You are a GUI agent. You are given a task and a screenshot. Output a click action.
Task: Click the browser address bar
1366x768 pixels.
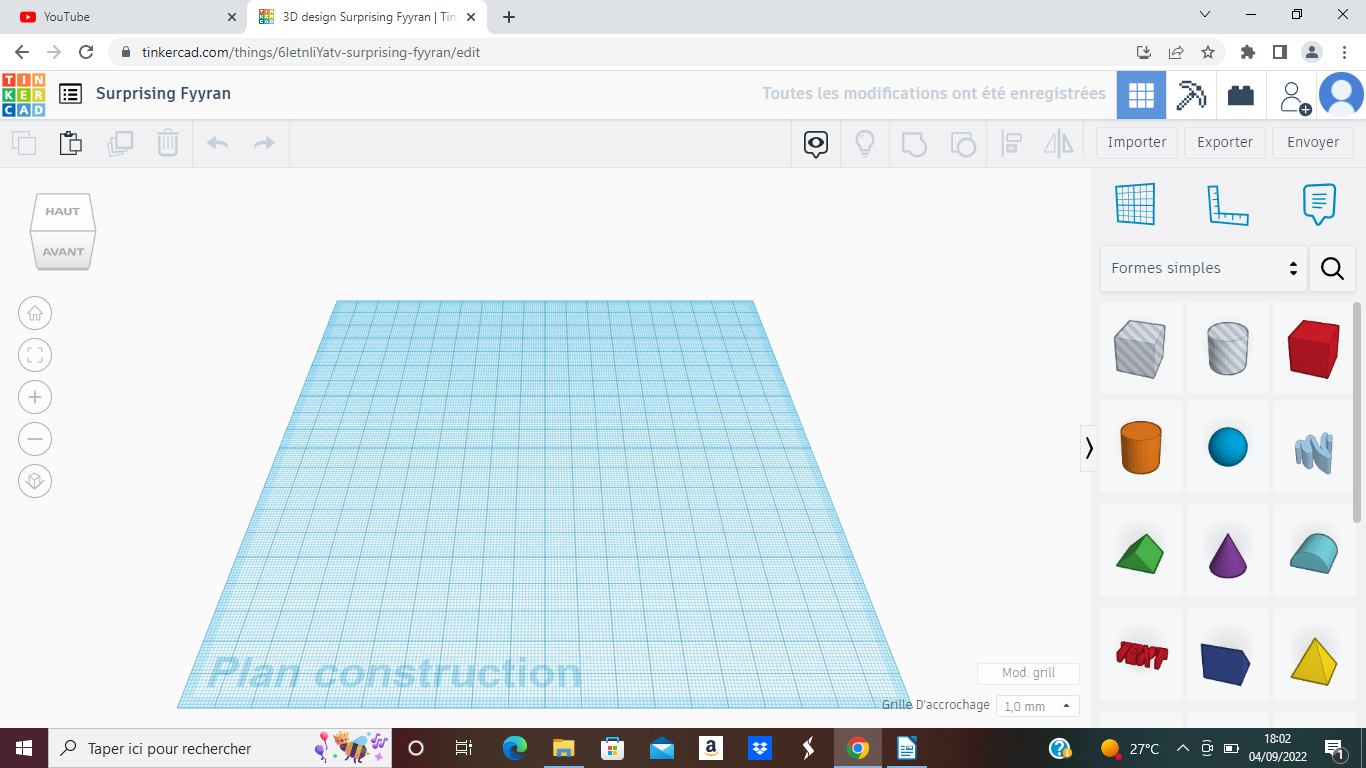pyautogui.click(x=620, y=52)
